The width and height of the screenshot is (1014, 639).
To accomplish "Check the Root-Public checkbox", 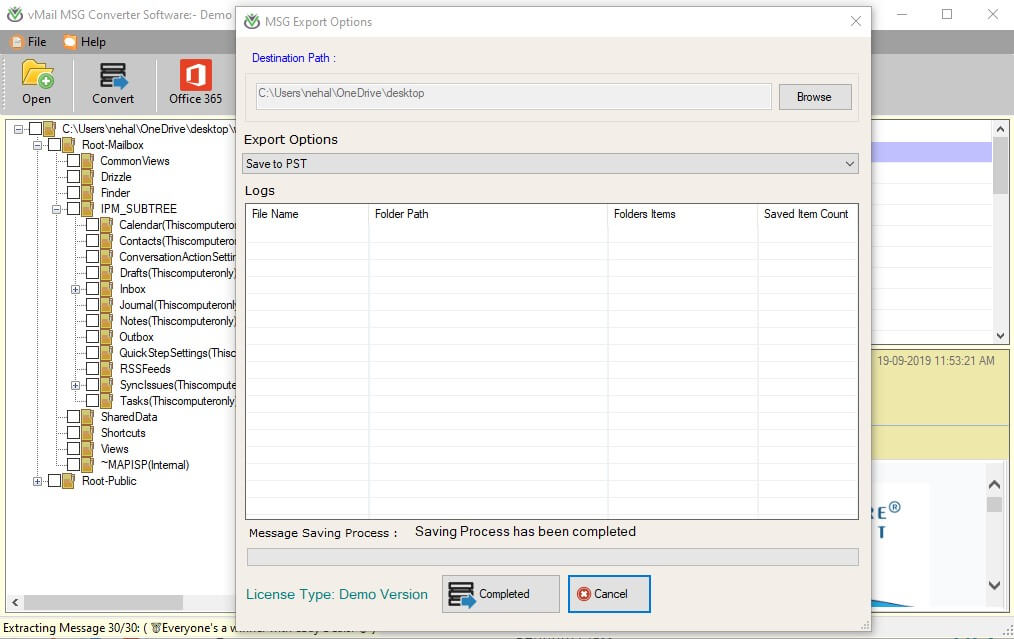I will pyautogui.click(x=54, y=481).
